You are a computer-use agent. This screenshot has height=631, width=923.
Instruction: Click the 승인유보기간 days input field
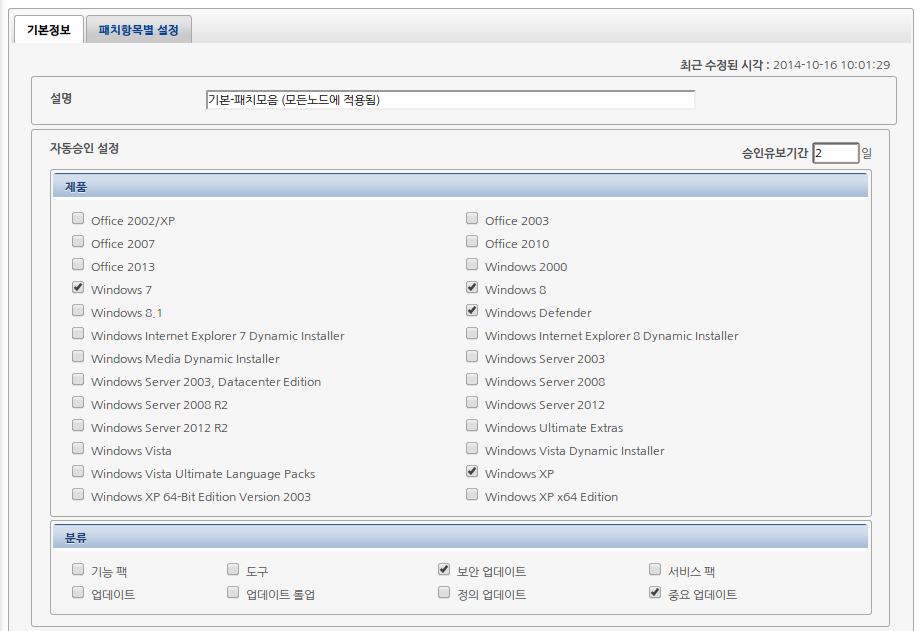(x=836, y=152)
